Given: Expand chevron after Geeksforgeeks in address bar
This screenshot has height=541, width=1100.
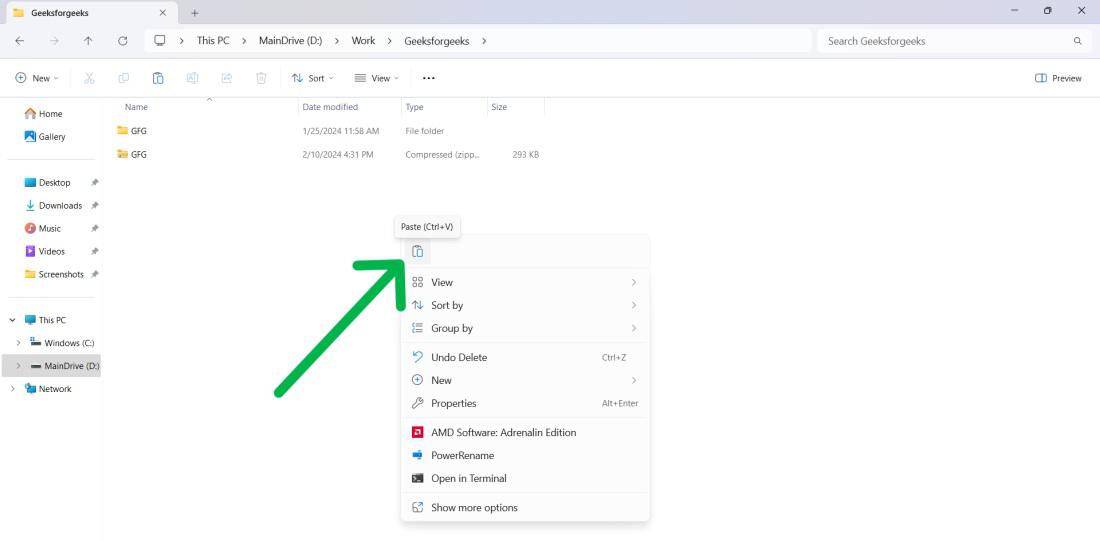Looking at the screenshot, I should [483, 41].
